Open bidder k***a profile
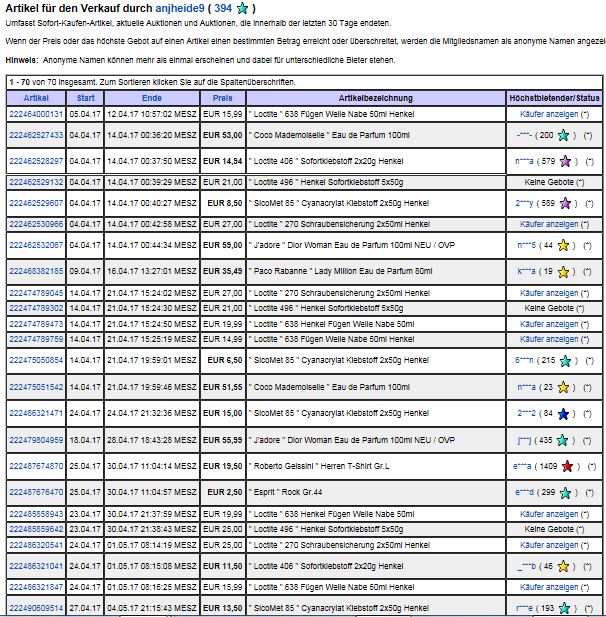The image size is (606, 617). 526,272
